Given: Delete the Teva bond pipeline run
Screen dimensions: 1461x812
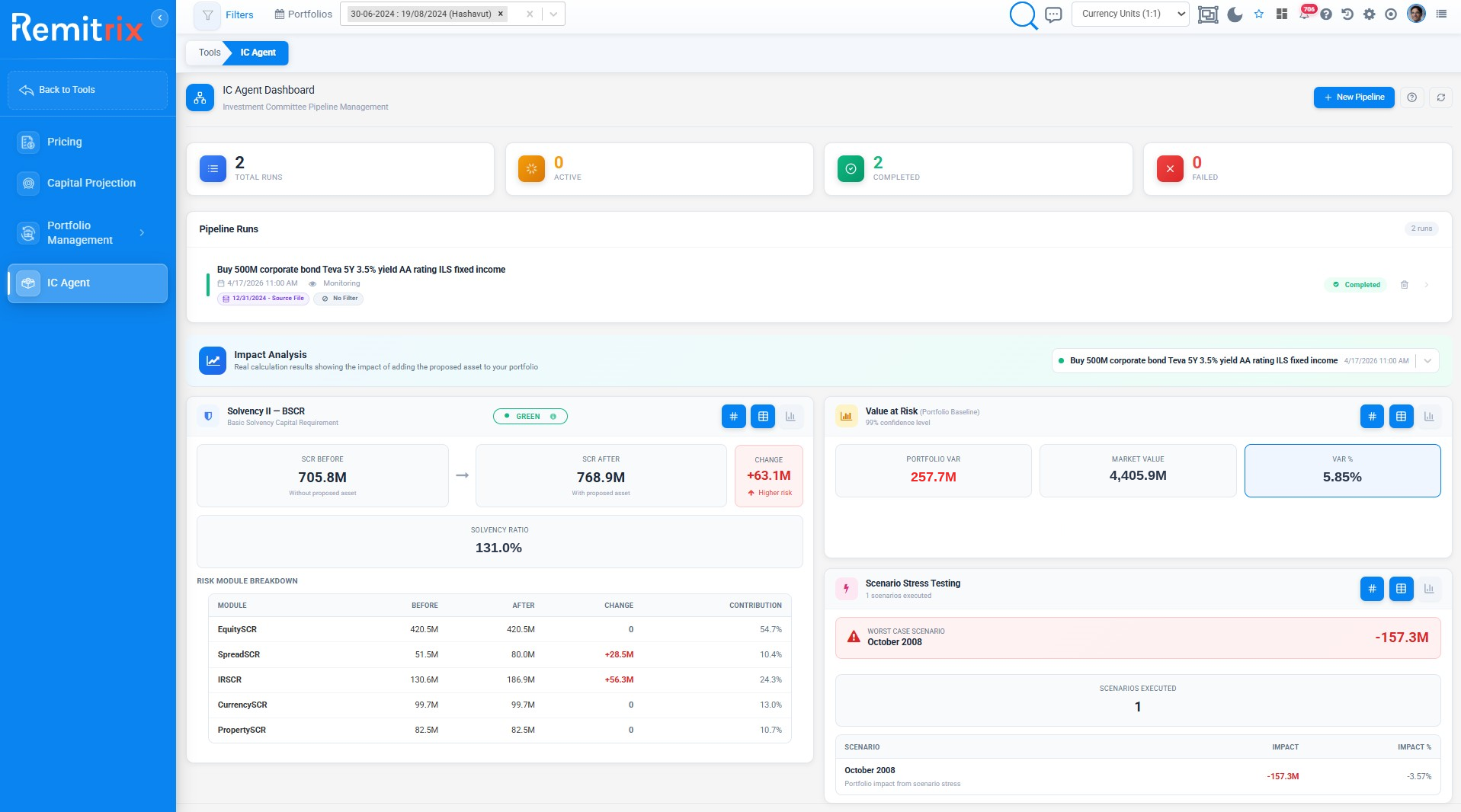Looking at the screenshot, I should pyautogui.click(x=1405, y=285).
